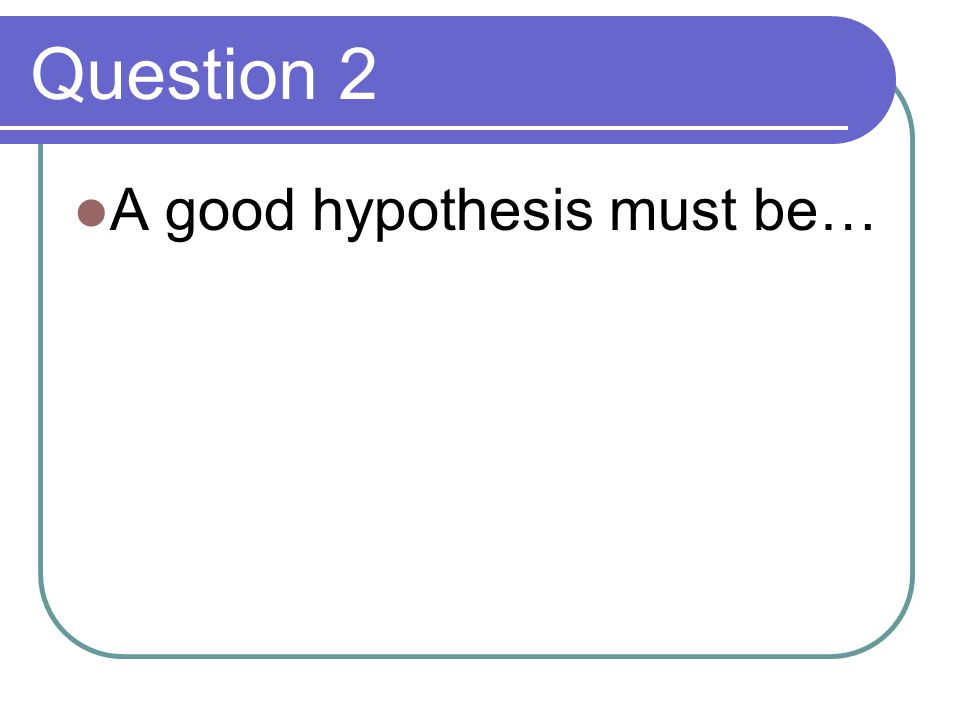Click the word 'be' in the bullet
Screen dimensions: 960x720
(786, 209)
